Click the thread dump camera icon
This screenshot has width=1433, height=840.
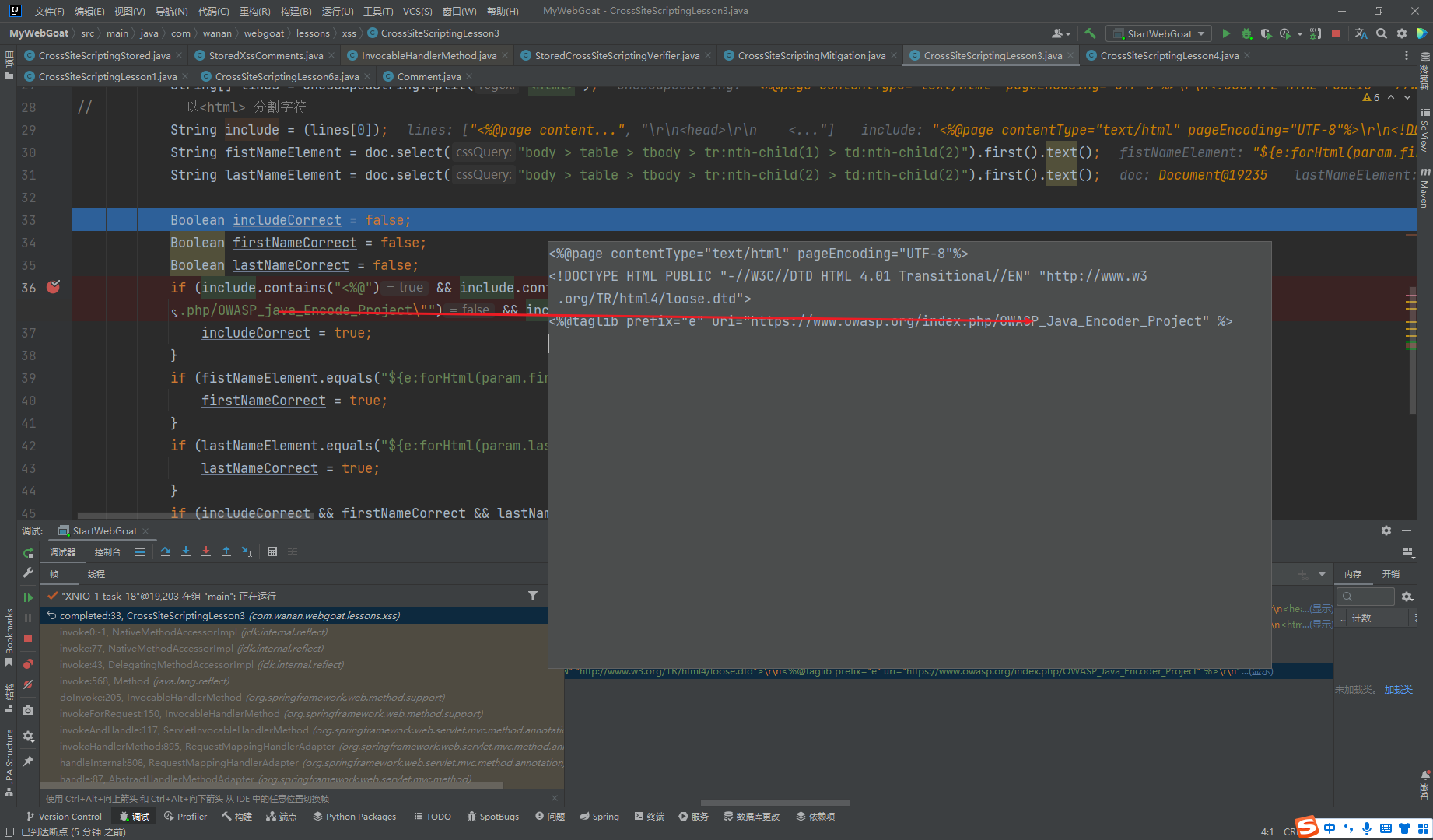(28, 710)
